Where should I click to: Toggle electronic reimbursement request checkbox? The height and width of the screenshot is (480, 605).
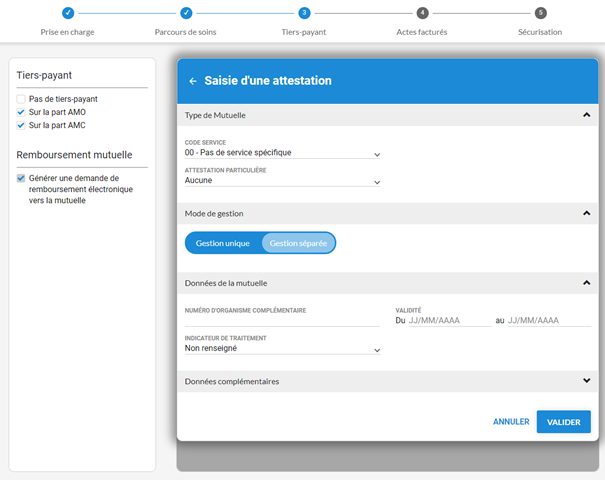point(21,178)
